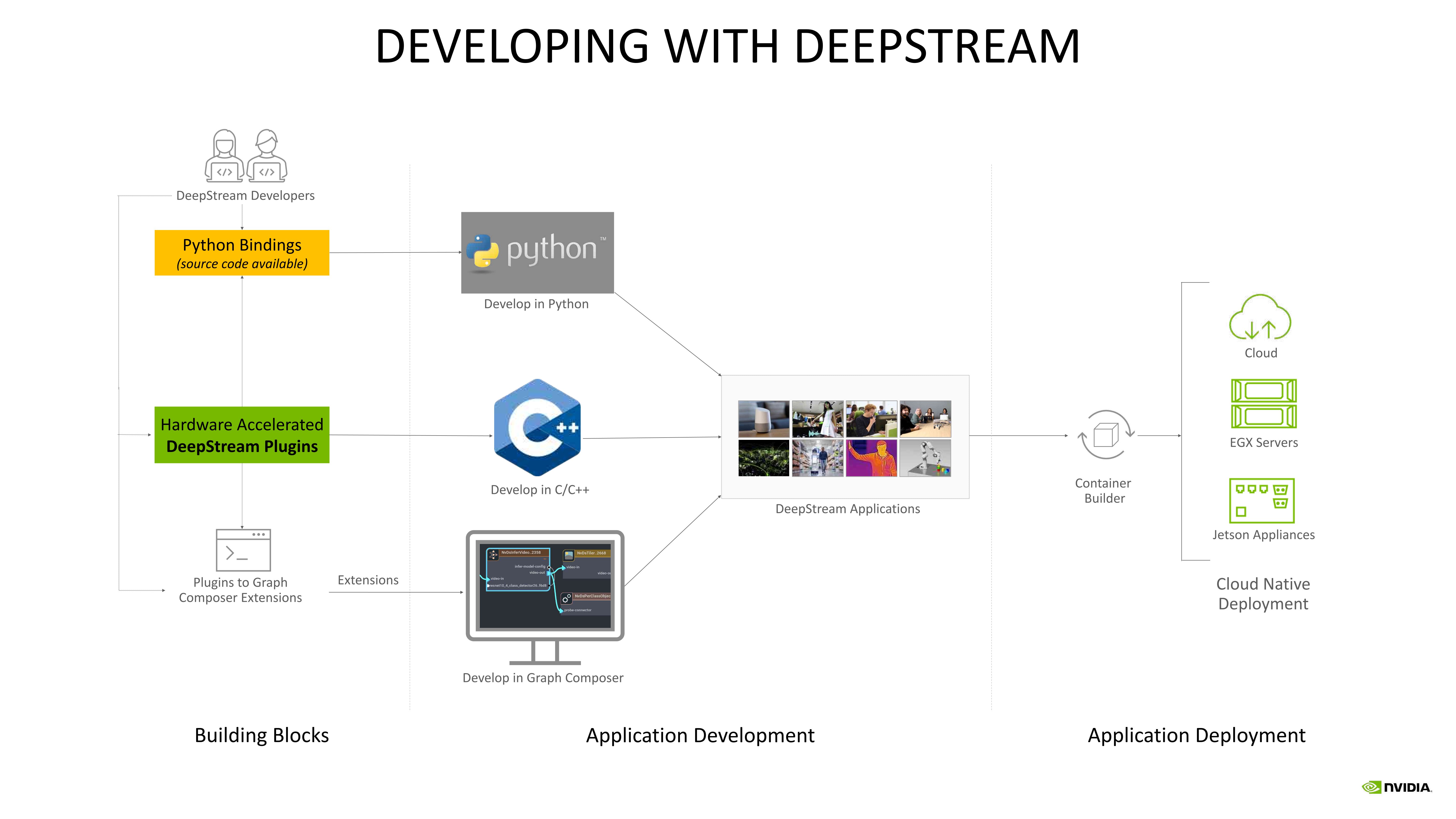
Task: Click the image icon on NvDsTiler node
Action: click(569, 556)
